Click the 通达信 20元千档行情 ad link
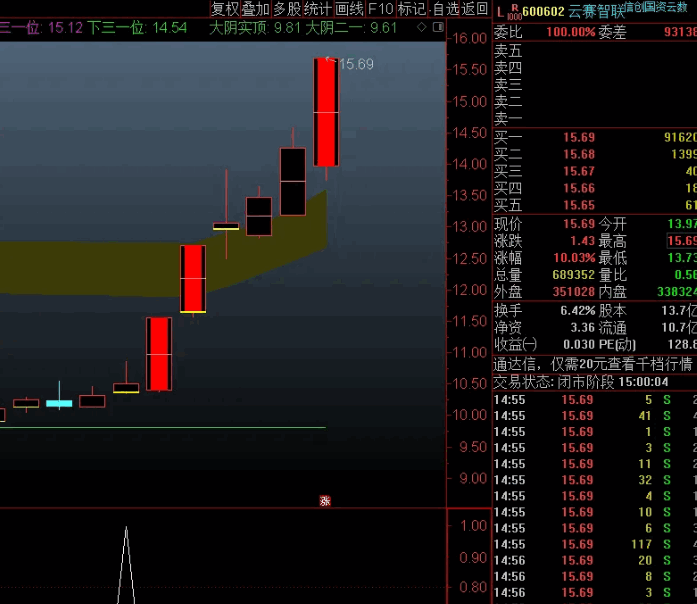697x604 pixels. (593, 364)
